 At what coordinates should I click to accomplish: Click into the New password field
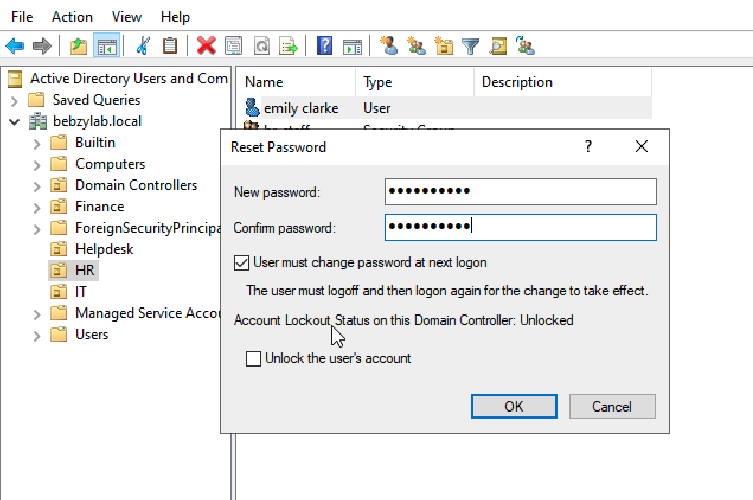521,191
